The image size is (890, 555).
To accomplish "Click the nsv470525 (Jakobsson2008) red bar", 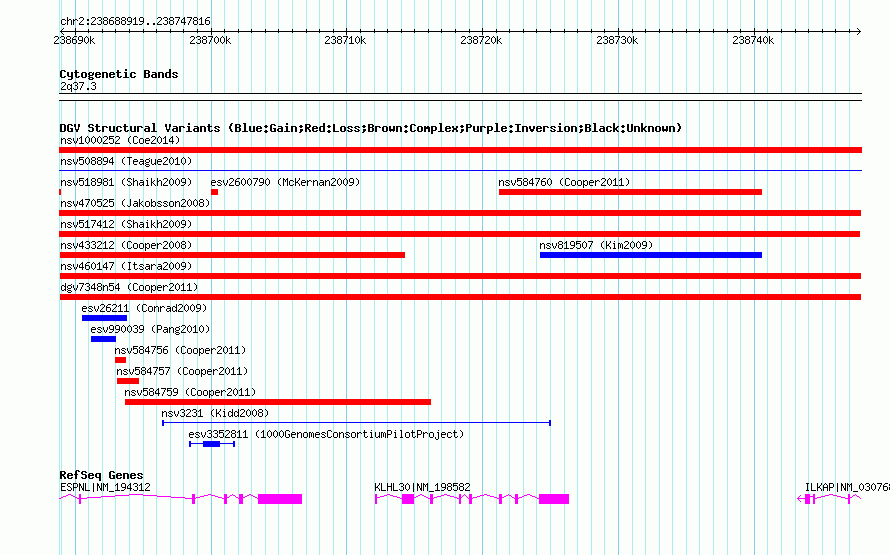I will [460, 213].
